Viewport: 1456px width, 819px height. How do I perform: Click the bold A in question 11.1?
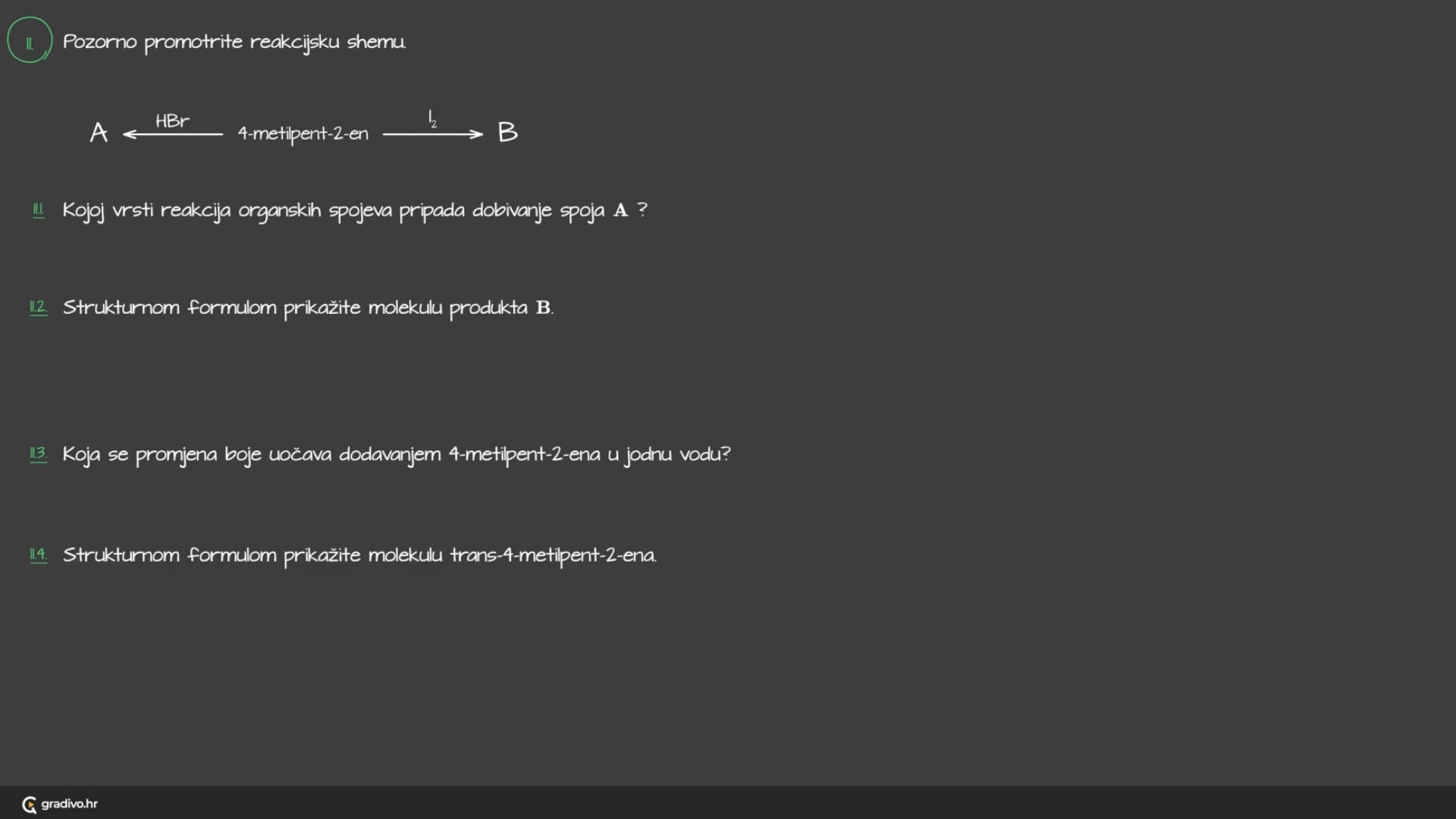(x=620, y=210)
